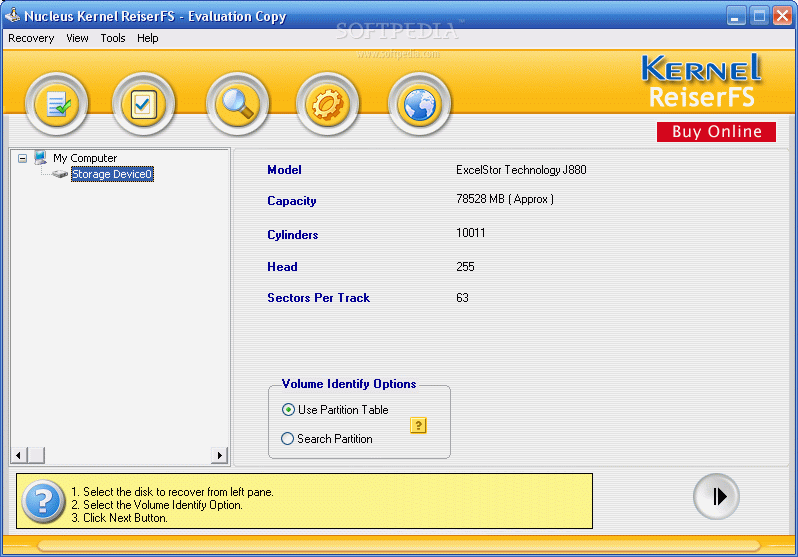Select the Search Partition option

pos(327,439)
